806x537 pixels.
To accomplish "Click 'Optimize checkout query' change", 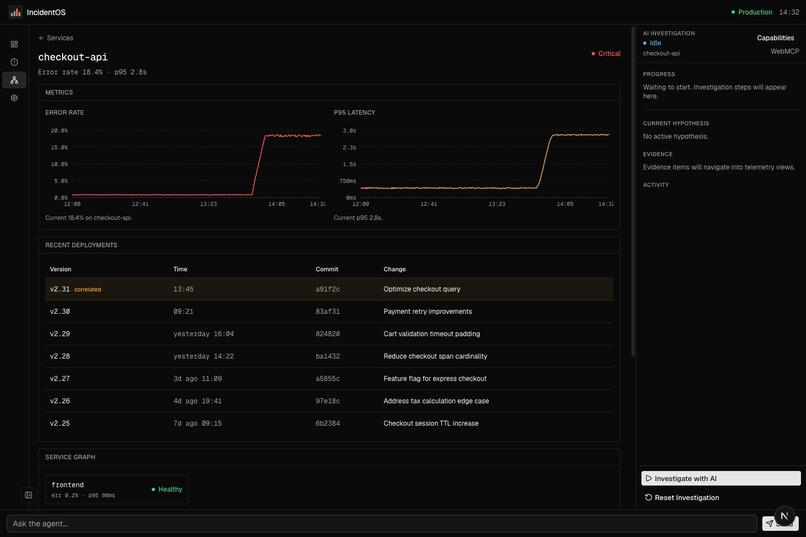I will [x=422, y=289].
